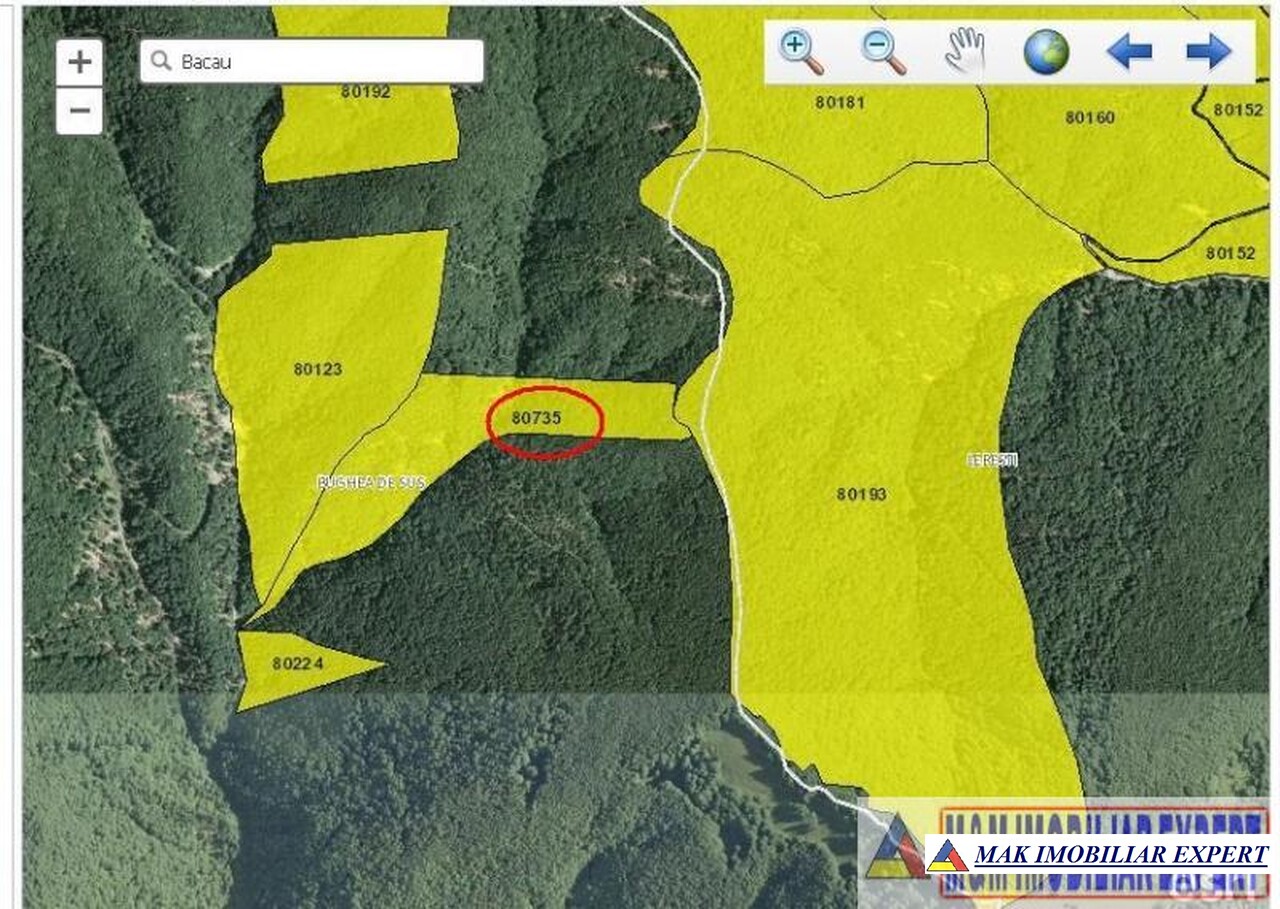Select lower parcel 80152 near right edge
This screenshot has width=1280, height=909.
point(1230,254)
